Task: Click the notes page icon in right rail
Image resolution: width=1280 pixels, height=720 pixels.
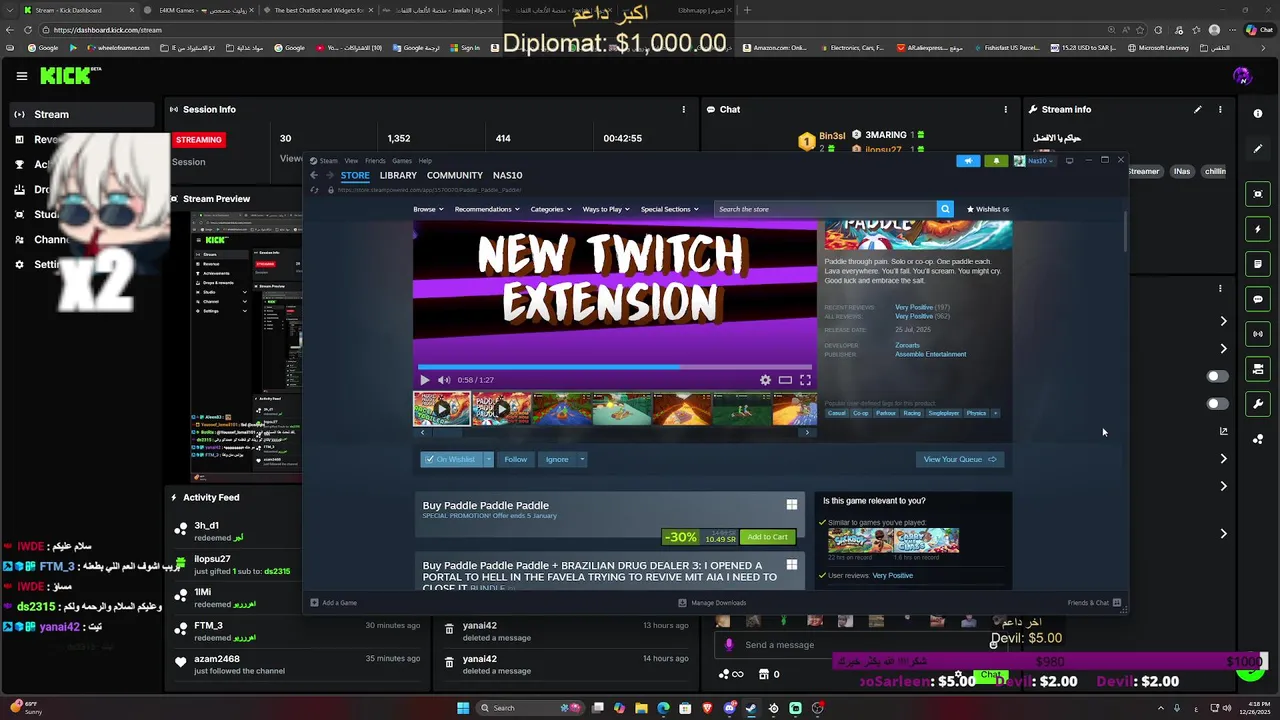Action: click(x=1258, y=264)
